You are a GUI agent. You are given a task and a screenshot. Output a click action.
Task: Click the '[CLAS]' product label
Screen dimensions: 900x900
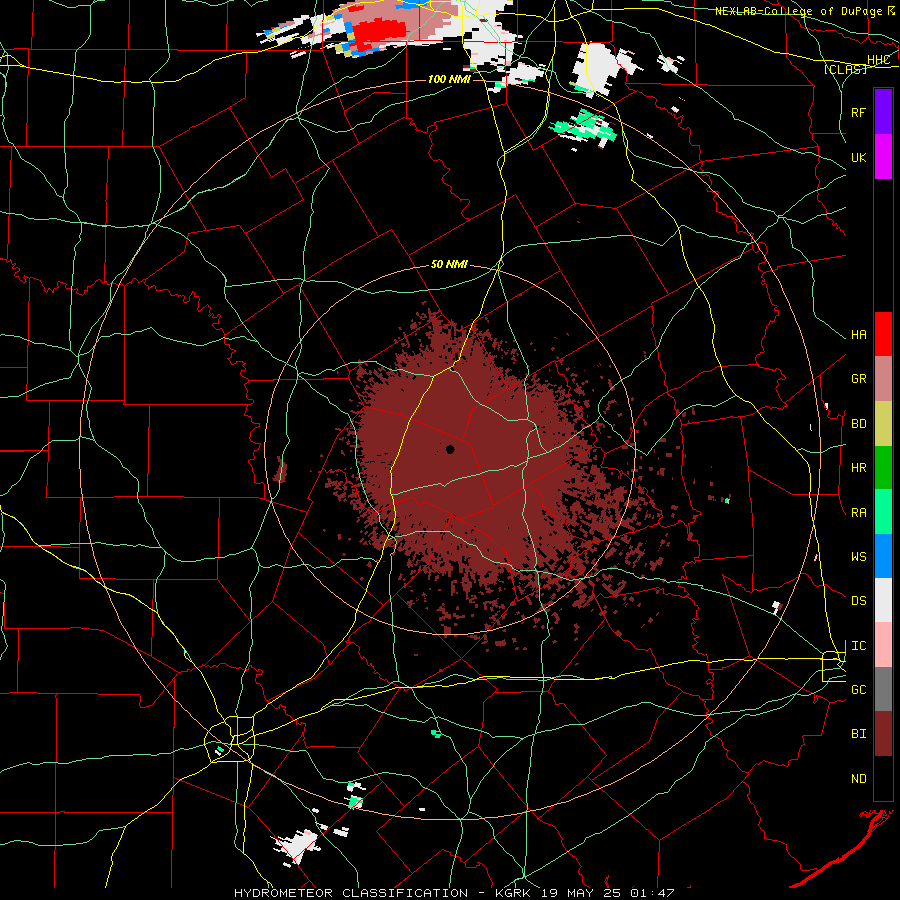[845, 69]
